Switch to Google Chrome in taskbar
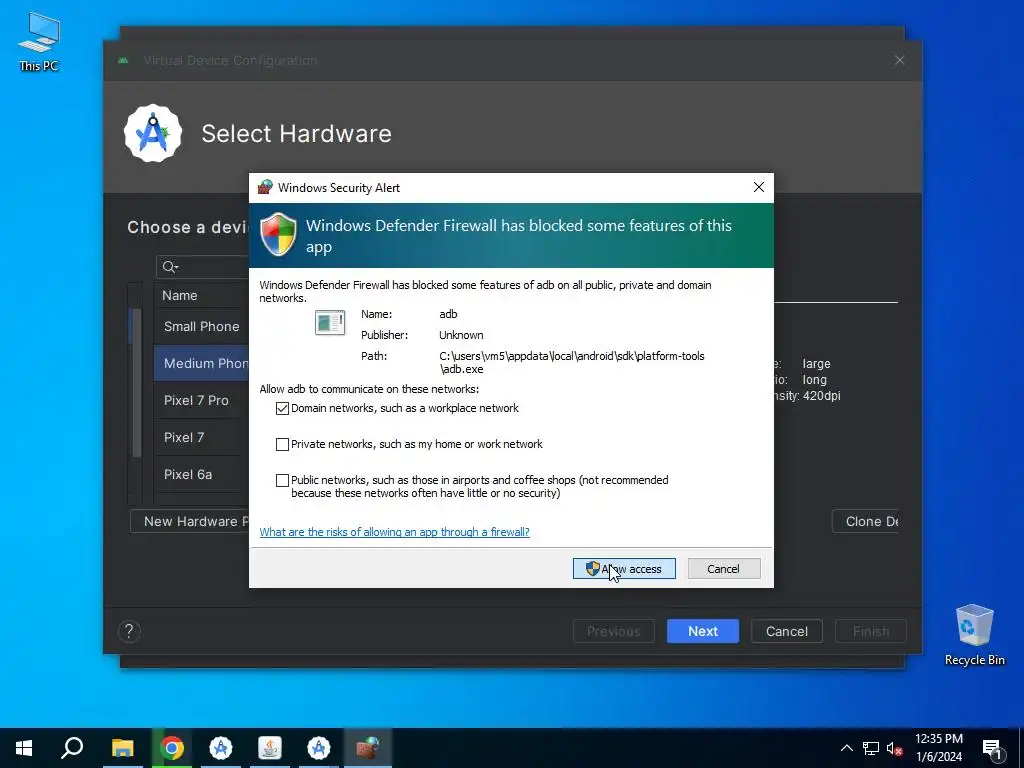This screenshot has width=1024, height=768. tap(172, 748)
